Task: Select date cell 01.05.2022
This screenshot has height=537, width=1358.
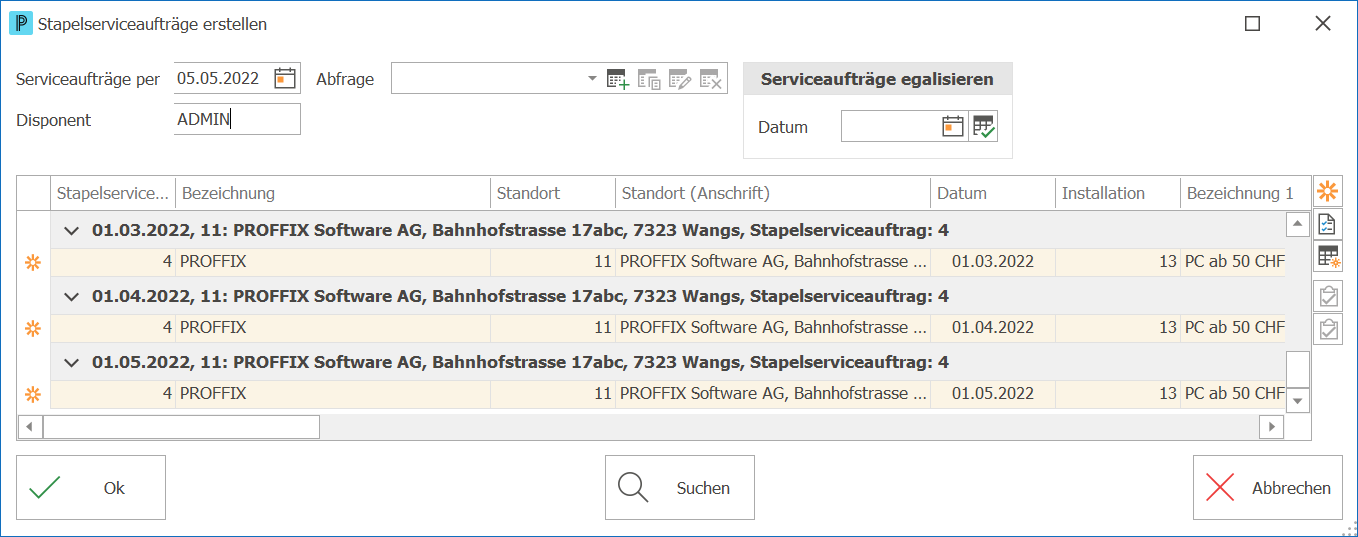Action: [x=993, y=394]
